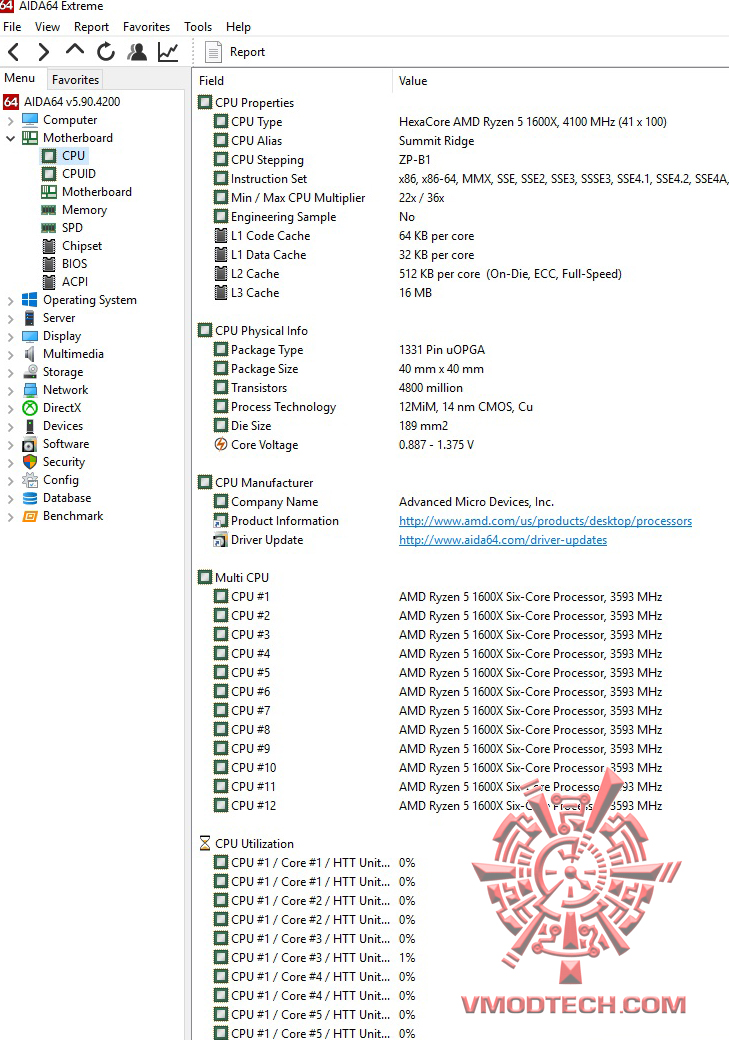Open the File menu
Image resolution: width=729 pixels, height=1040 pixels.
point(13,27)
